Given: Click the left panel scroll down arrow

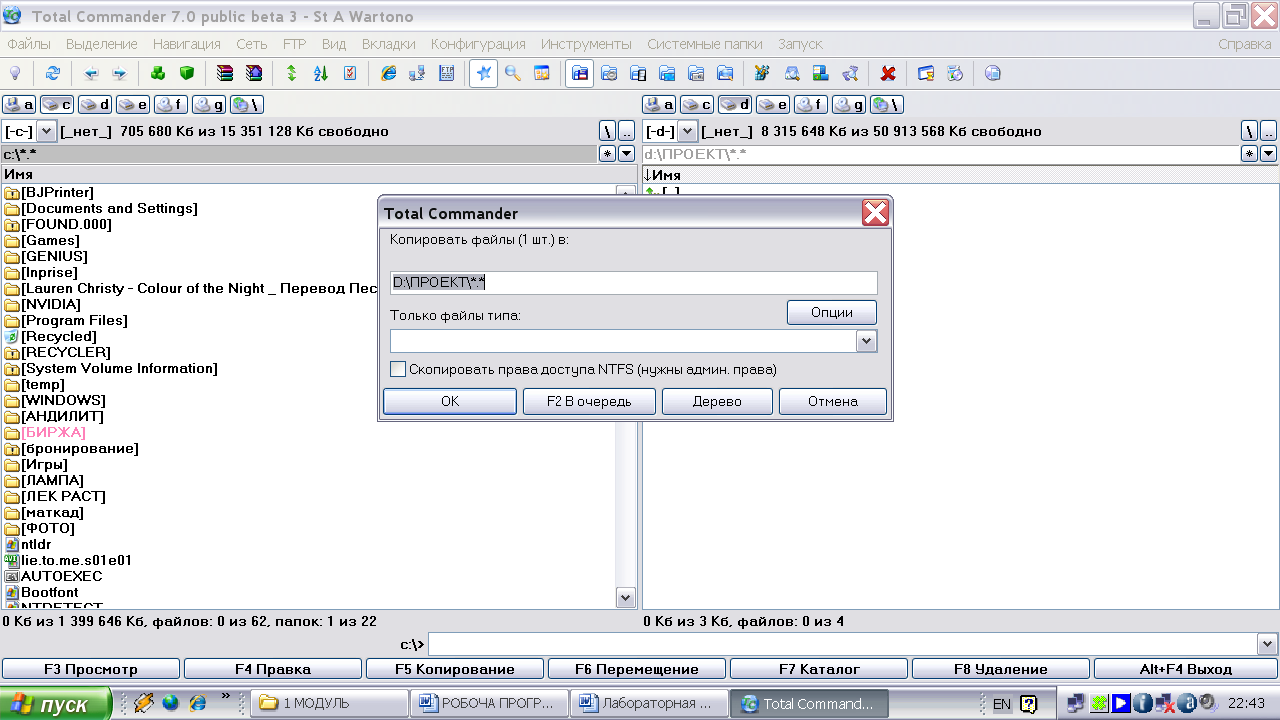Looking at the screenshot, I should coord(626,598).
